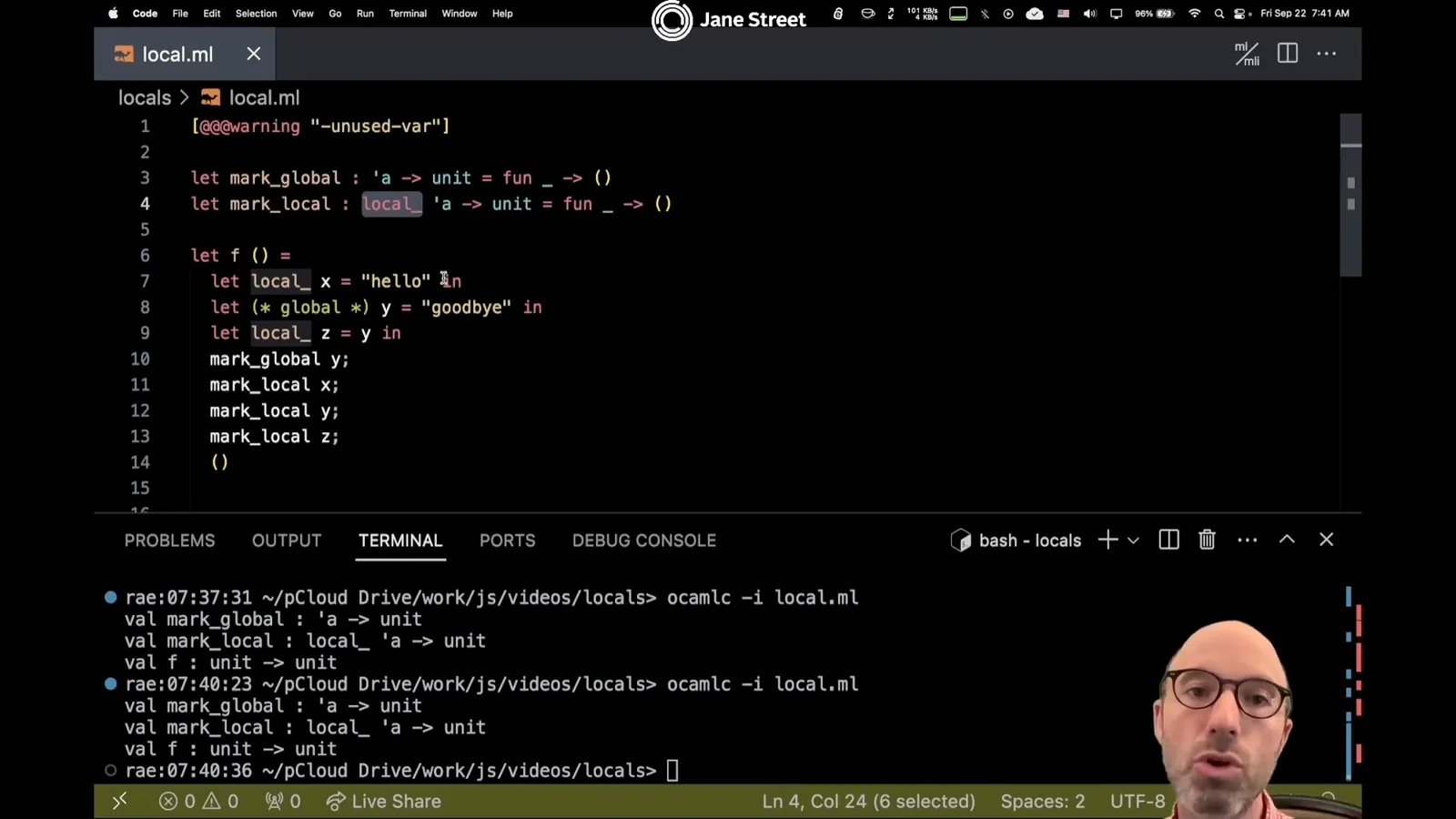Show errors and warnings count in status bar
1456x819 pixels.
tap(198, 802)
